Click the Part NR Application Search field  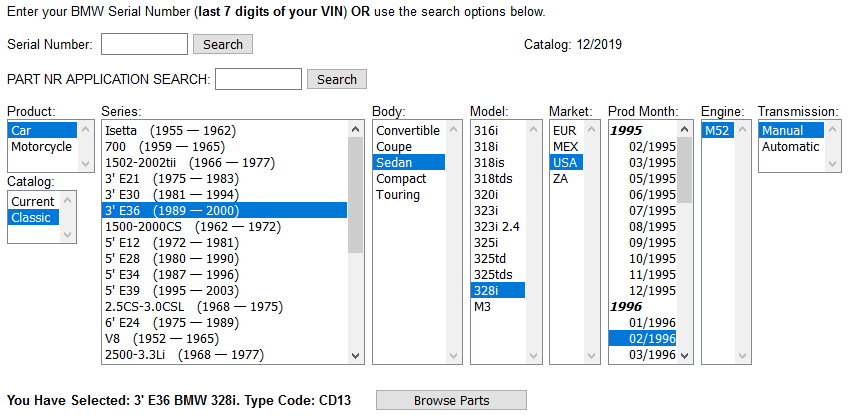coord(258,79)
